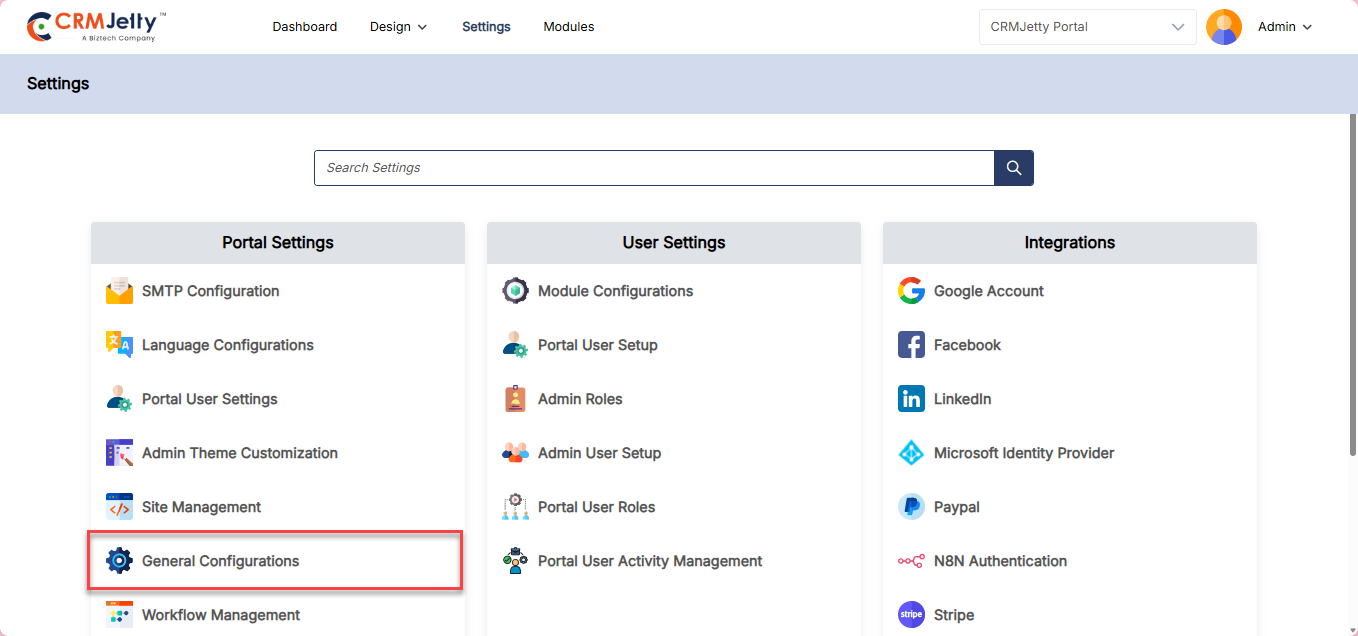The height and width of the screenshot is (636, 1358).
Task: Open Microsoft Identity Provider settings
Action: tap(1023, 453)
